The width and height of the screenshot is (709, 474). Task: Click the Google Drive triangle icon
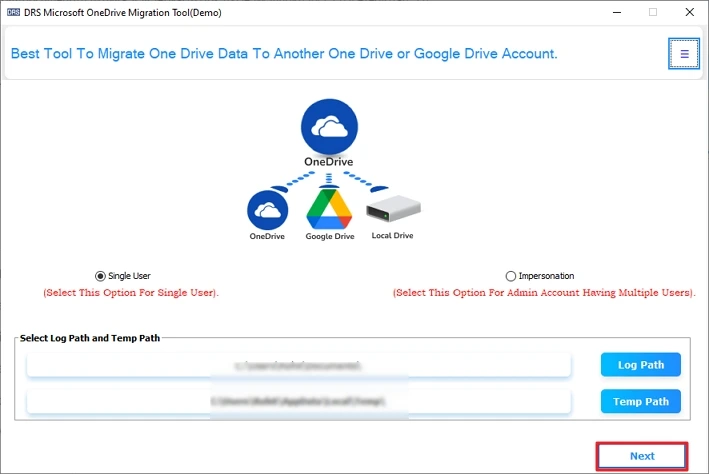[329, 209]
